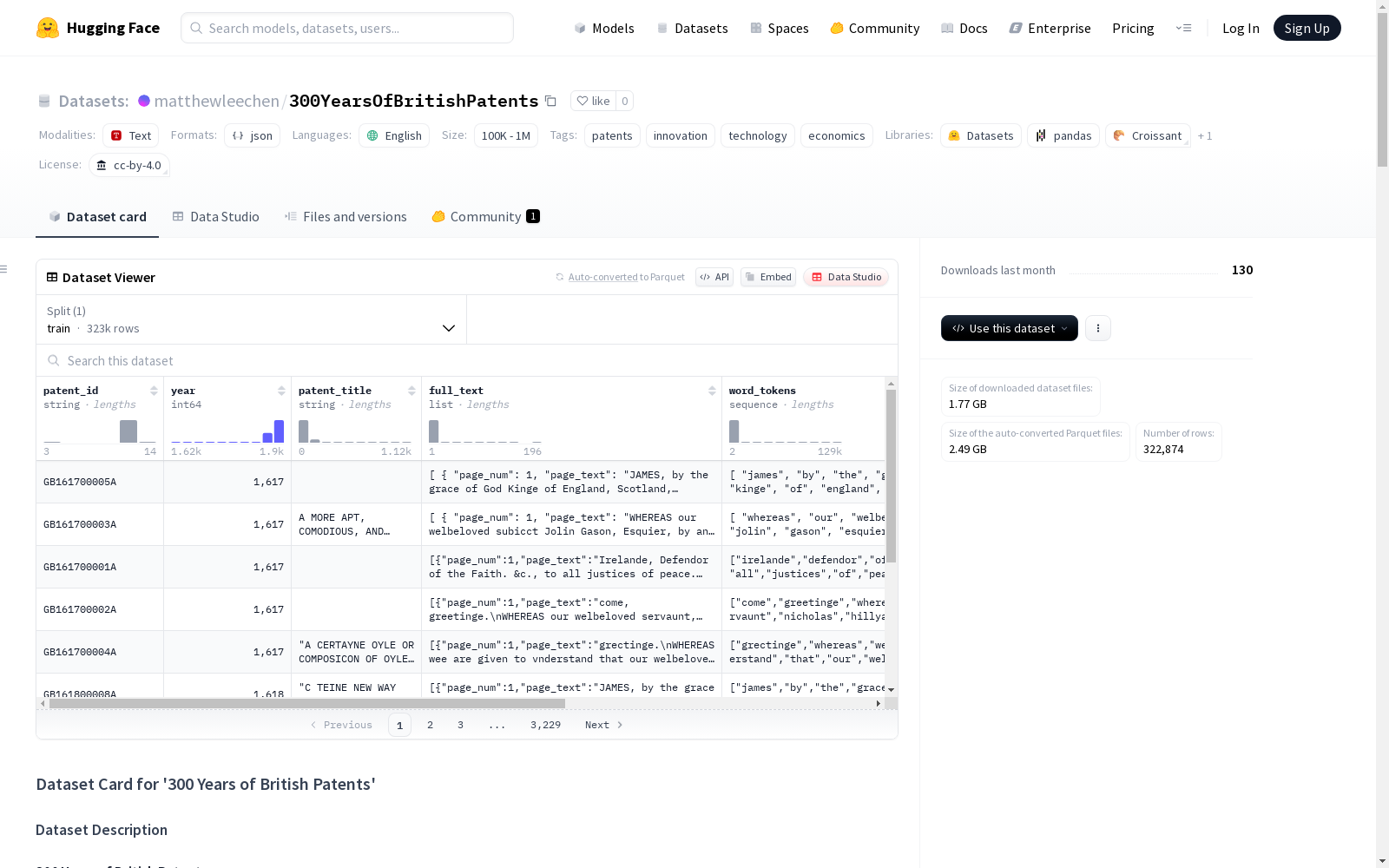Open the Use this dataset dropdown

tap(1009, 328)
